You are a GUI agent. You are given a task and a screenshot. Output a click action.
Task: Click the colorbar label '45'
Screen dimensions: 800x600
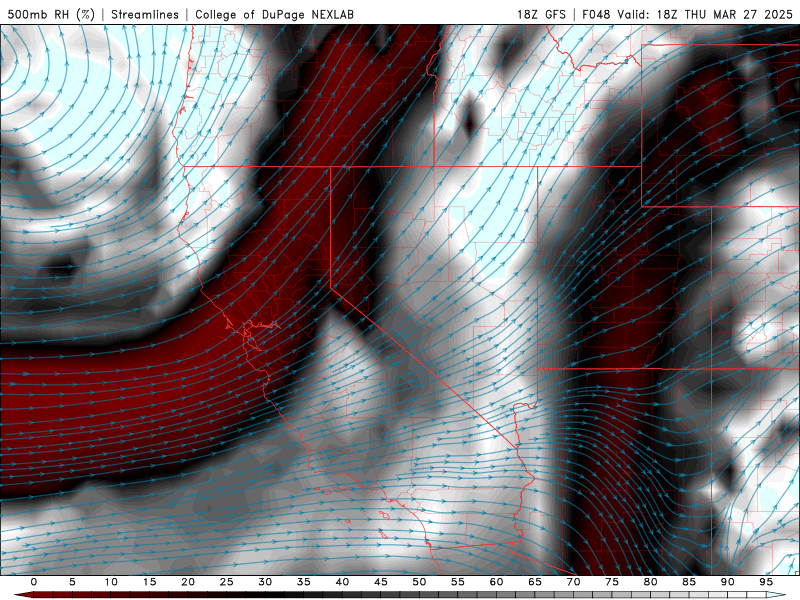[381, 582]
